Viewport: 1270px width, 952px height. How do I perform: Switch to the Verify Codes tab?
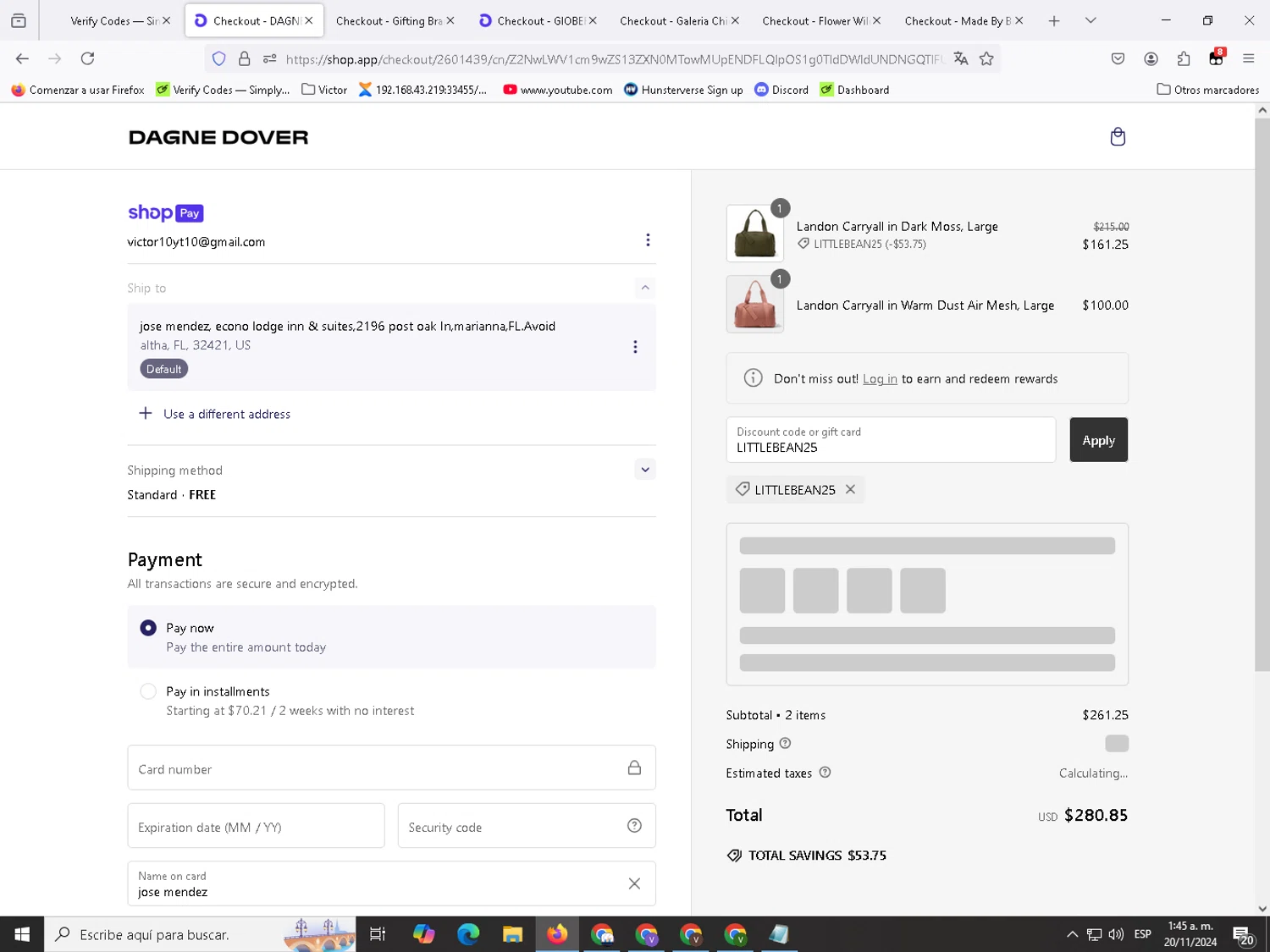coord(113,20)
